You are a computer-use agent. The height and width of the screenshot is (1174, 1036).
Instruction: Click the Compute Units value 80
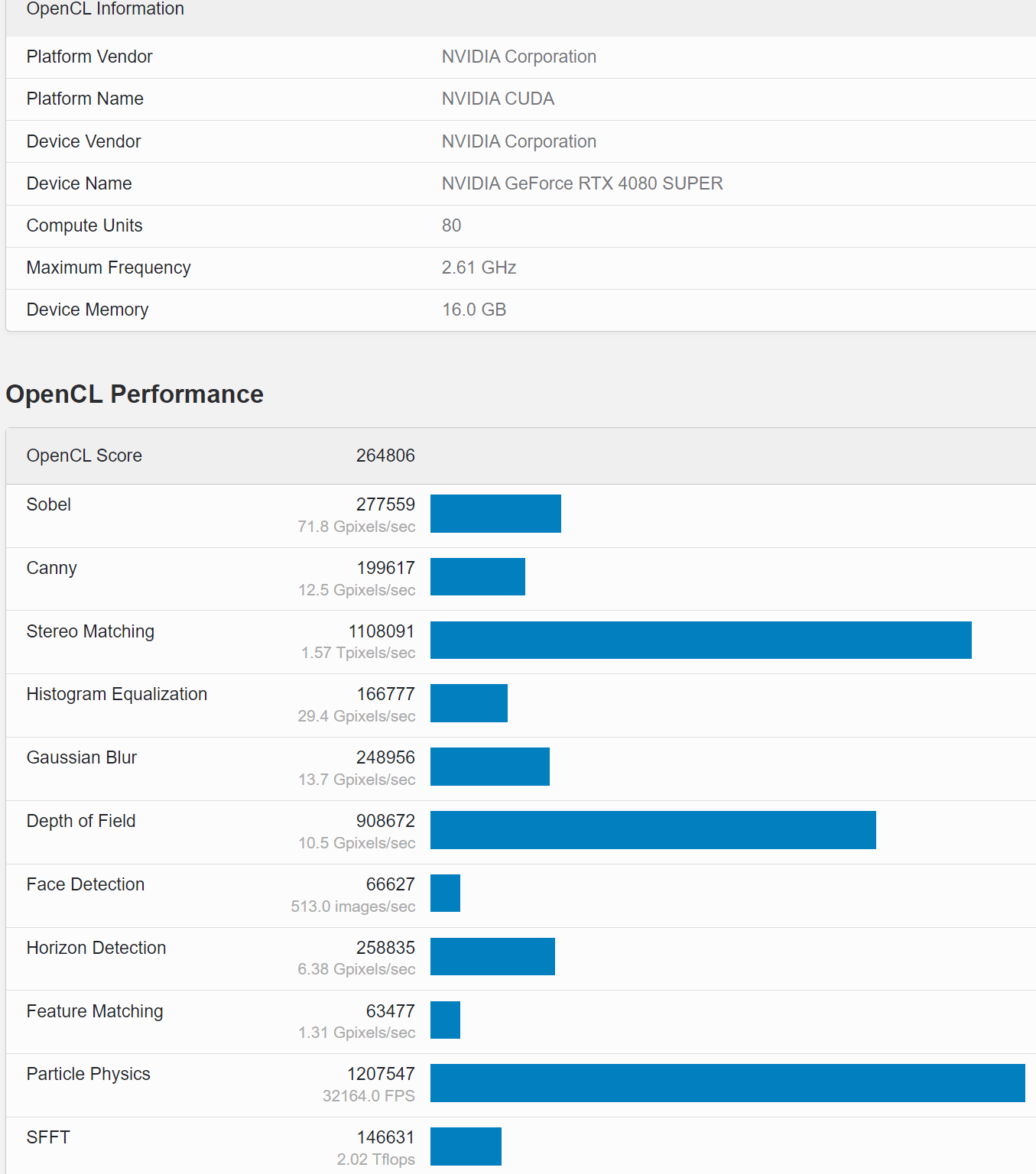(451, 225)
